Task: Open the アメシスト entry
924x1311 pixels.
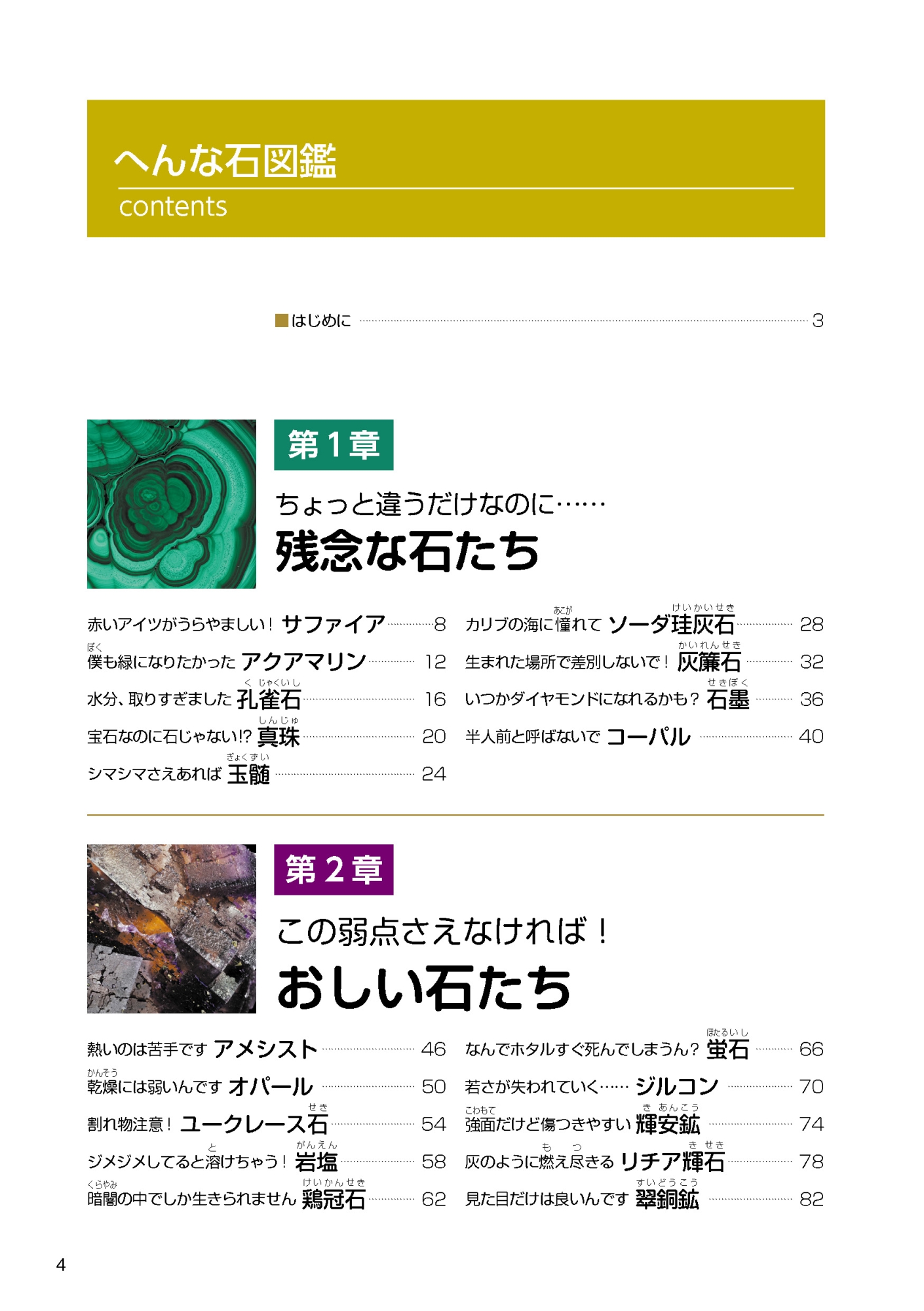Action: 267,1049
